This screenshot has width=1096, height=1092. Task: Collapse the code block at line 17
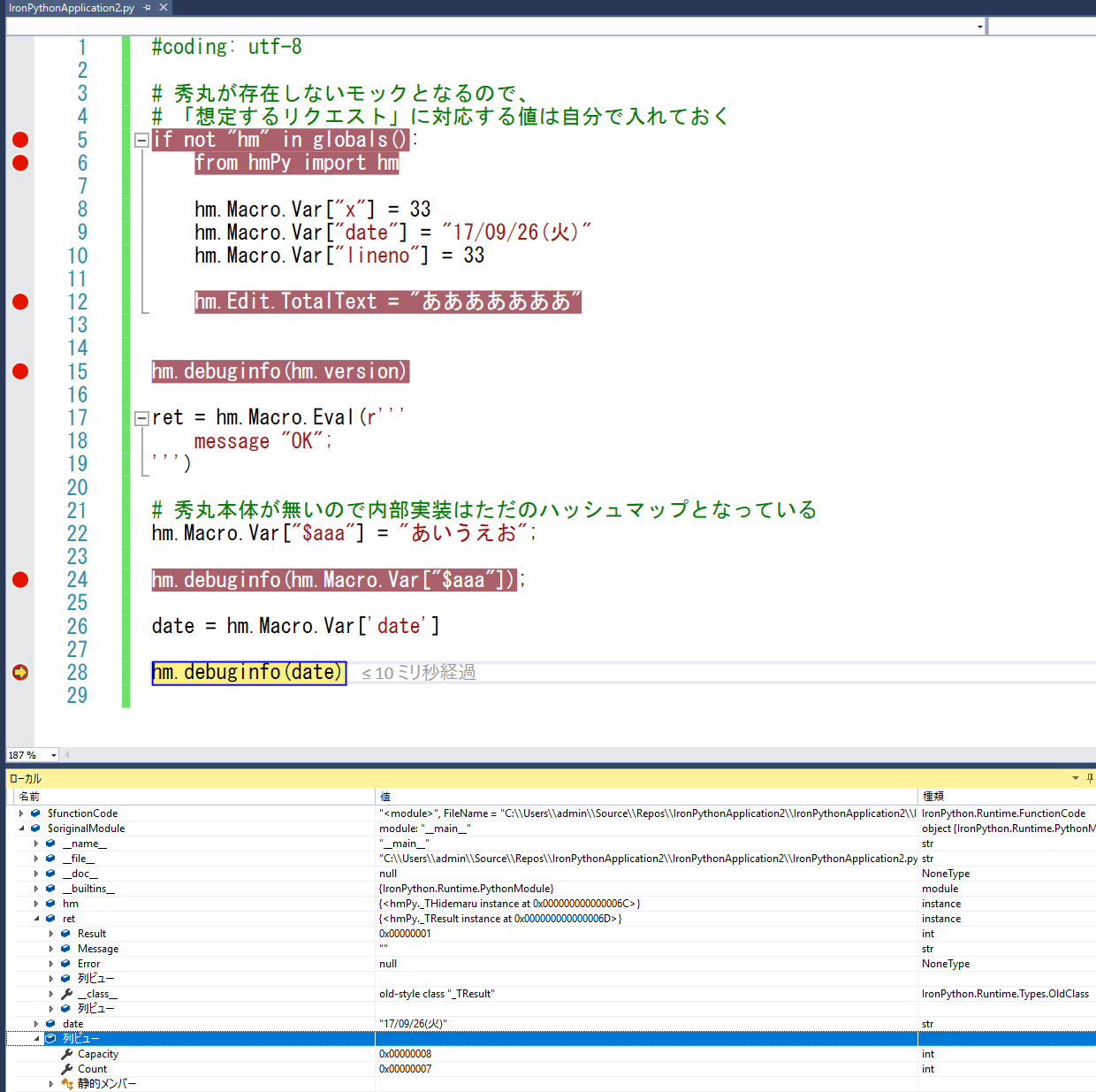141,418
